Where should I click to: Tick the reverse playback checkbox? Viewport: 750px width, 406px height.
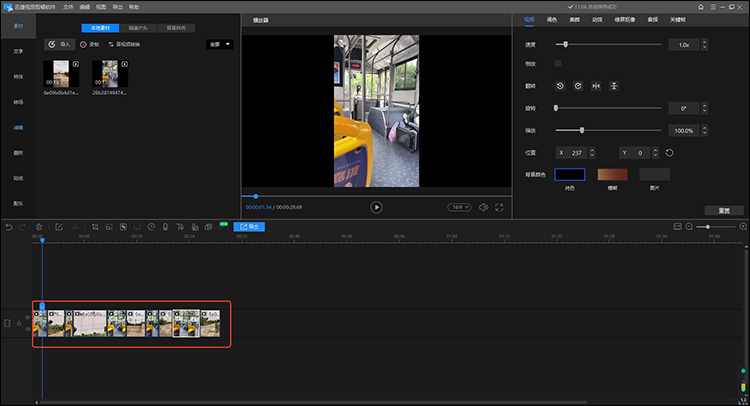pyautogui.click(x=558, y=63)
